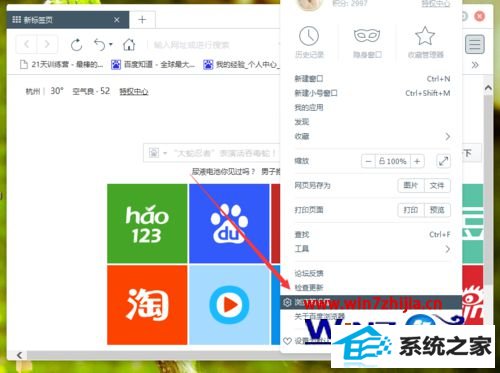Click 特权中心 link in menu header
The width and height of the screenshot is (500, 373).
point(436,3)
